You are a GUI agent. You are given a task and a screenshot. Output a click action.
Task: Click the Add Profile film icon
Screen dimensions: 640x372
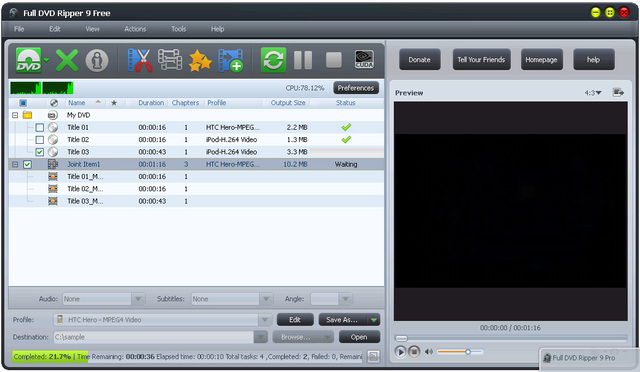(231, 60)
